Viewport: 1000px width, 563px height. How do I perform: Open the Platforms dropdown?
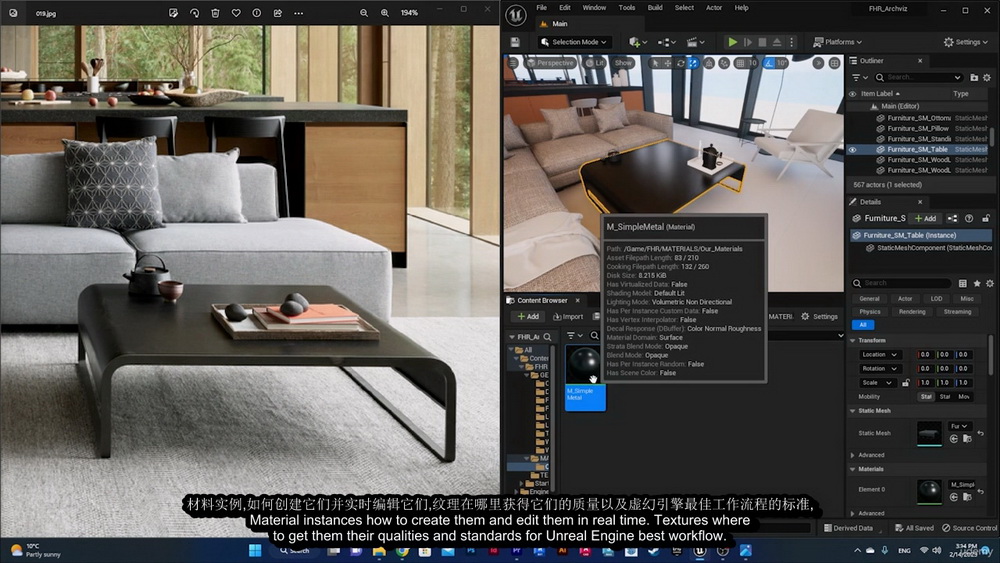(837, 42)
